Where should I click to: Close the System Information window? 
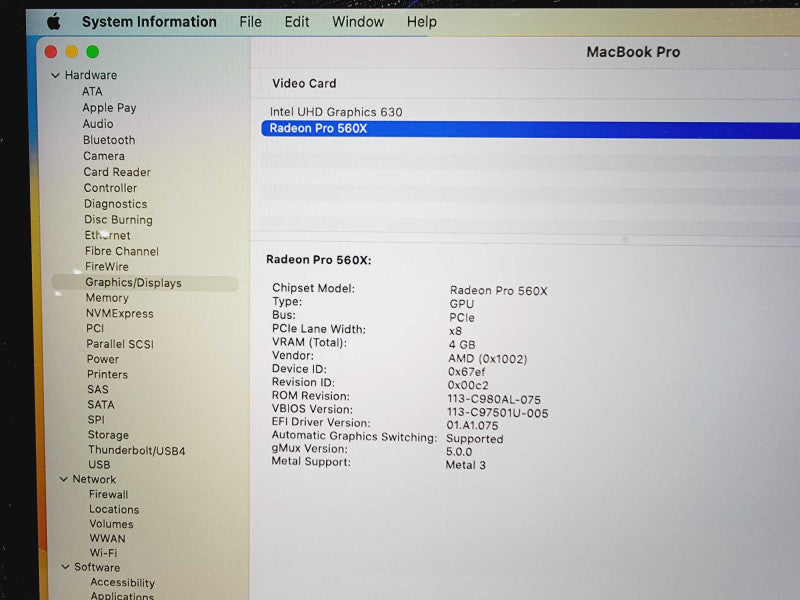click(51, 52)
